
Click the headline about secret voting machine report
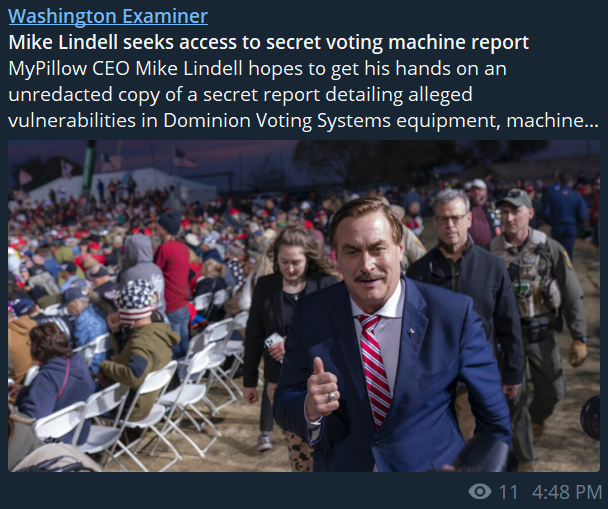pos(268,42)
